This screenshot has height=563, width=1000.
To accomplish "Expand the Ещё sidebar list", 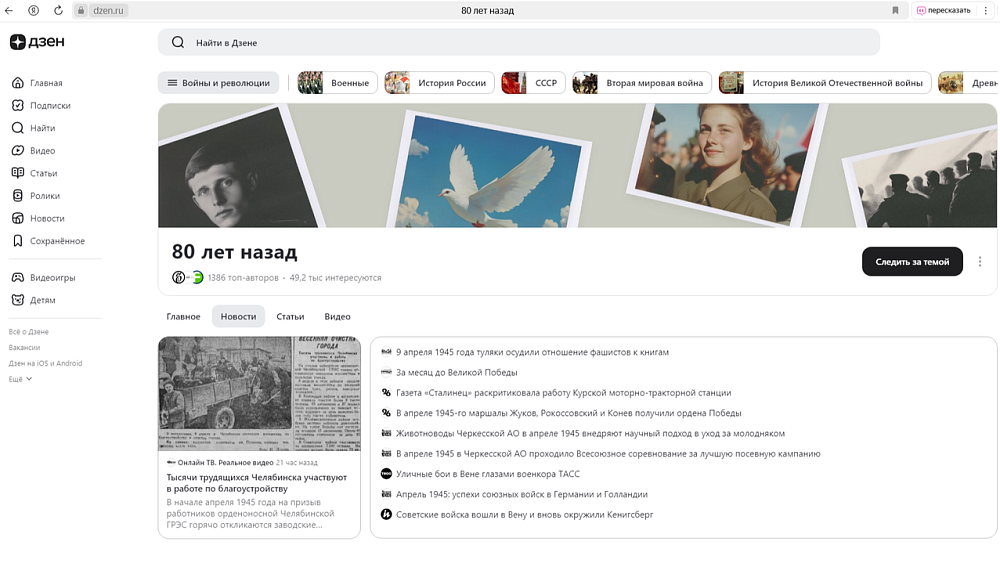I will tap(20, 380).
